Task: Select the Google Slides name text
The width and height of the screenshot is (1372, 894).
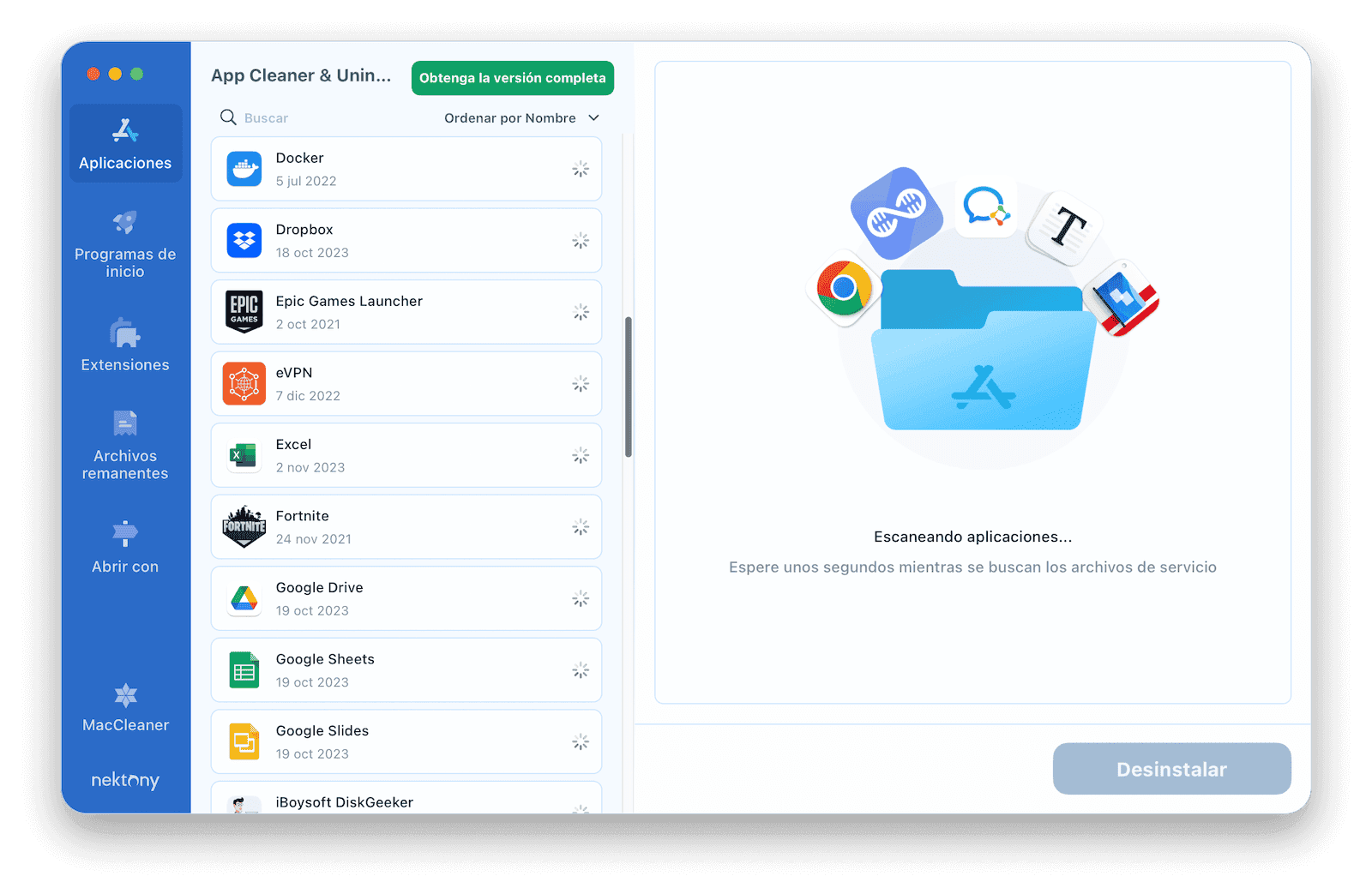Action: pos(322,730)
